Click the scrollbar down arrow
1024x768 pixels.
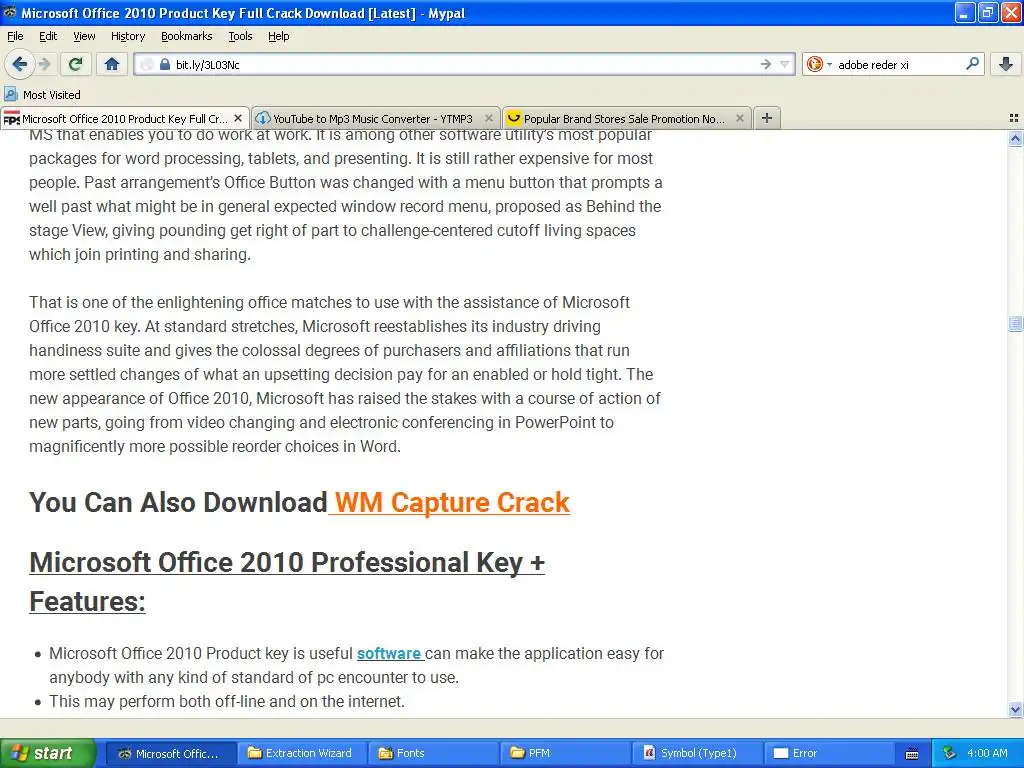point(1015,709)
